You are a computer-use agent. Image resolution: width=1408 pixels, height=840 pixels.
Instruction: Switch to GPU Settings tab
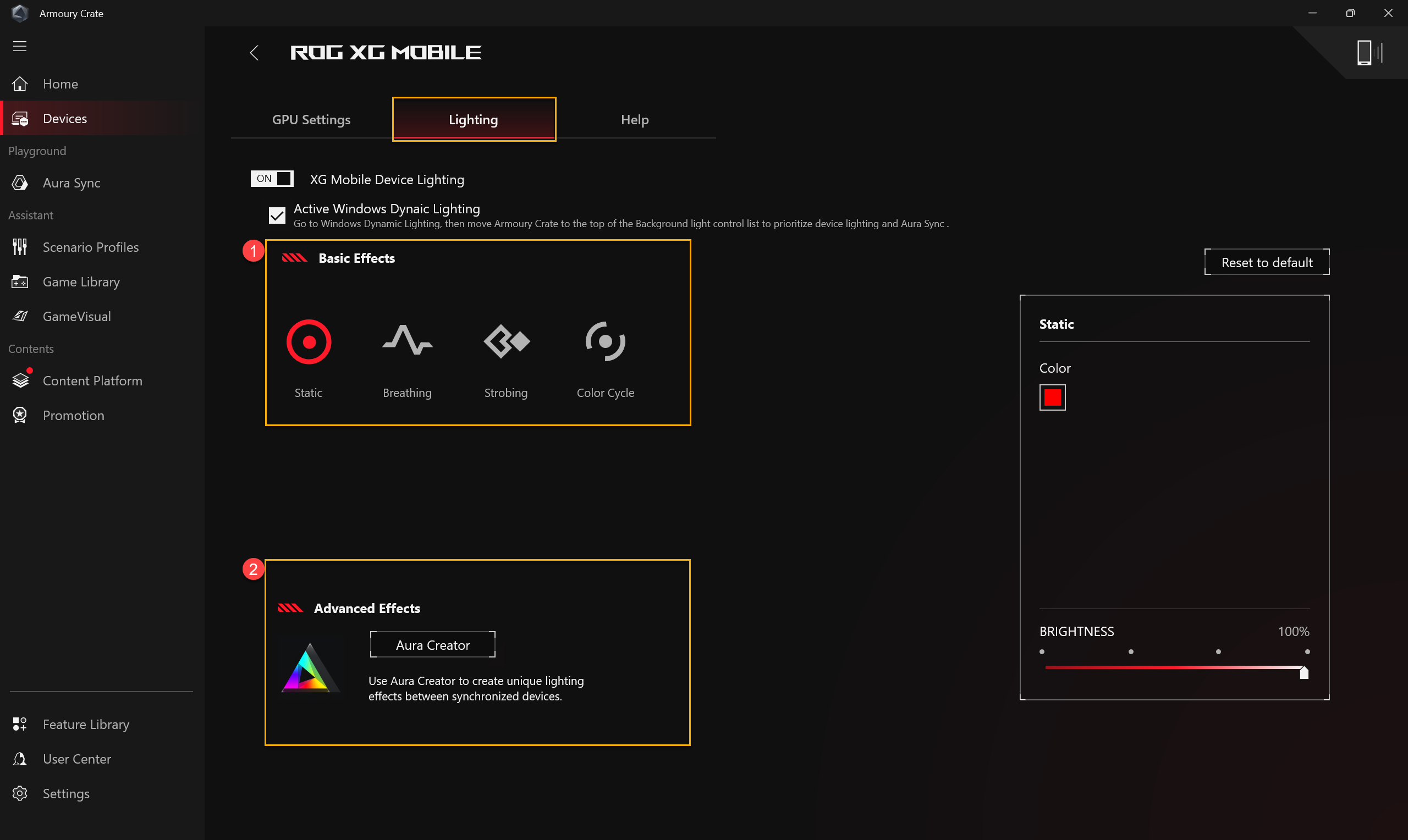(x=311, y=119)
